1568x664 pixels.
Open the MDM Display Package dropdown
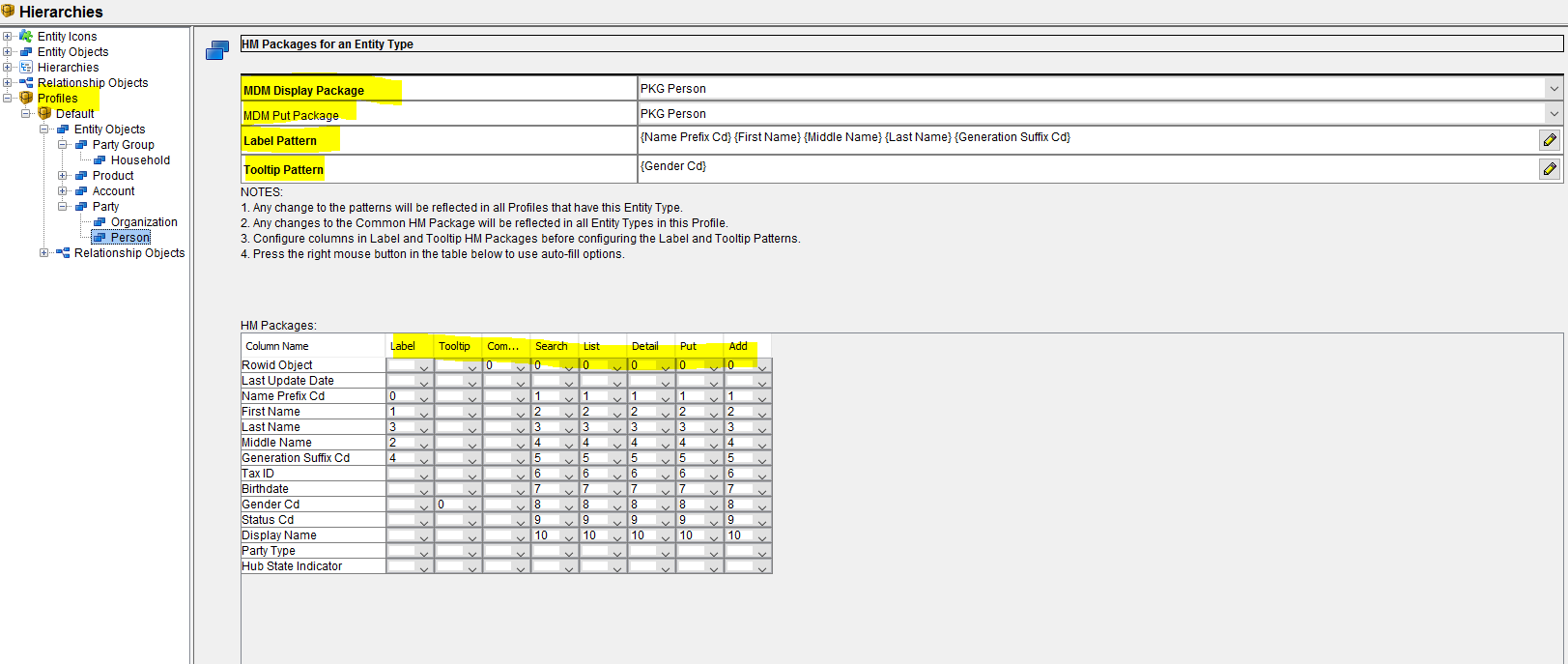pos(1554,89)
